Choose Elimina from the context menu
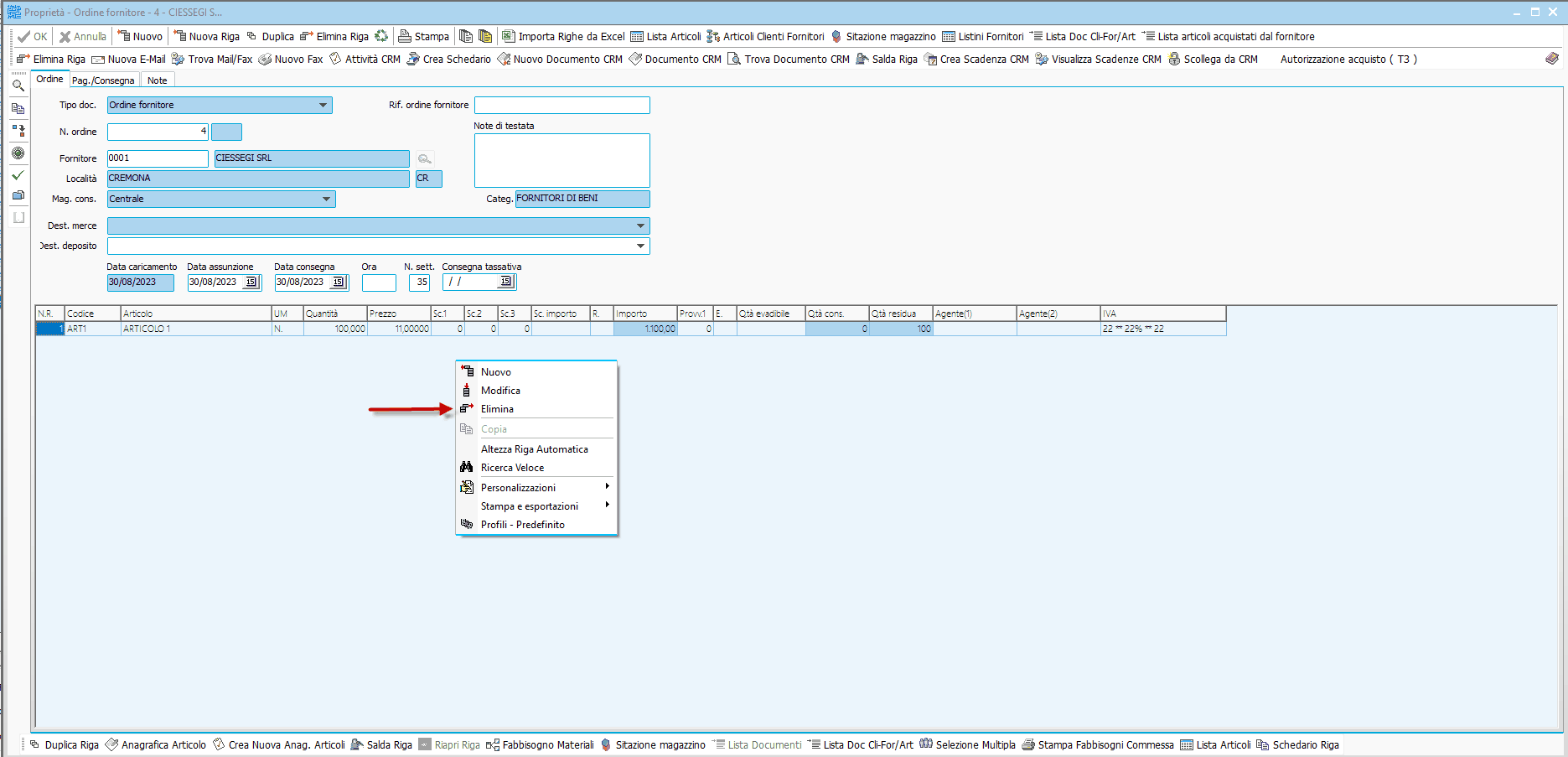 point(536,408)
